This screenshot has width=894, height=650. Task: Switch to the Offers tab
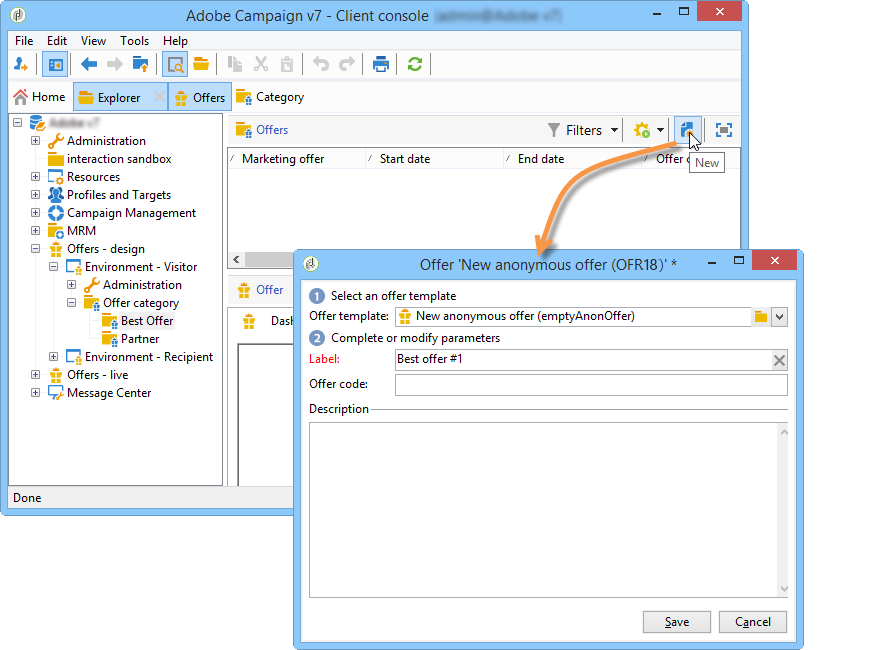[x=200, y=98]
